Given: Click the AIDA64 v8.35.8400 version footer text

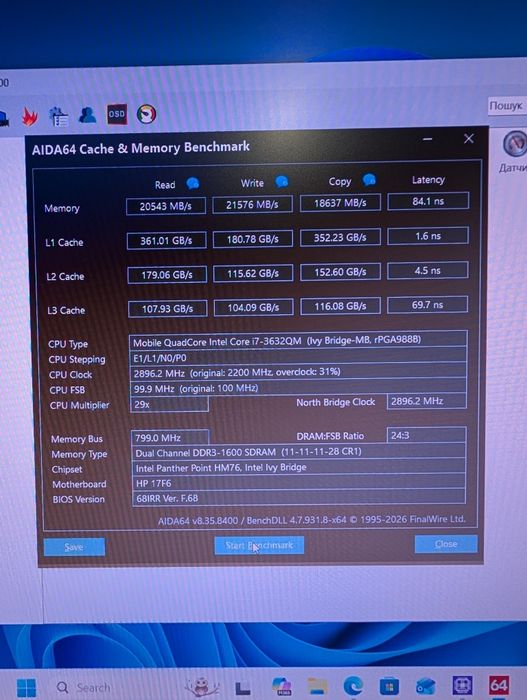Looking at the screenshot, I should coord(312,520).
